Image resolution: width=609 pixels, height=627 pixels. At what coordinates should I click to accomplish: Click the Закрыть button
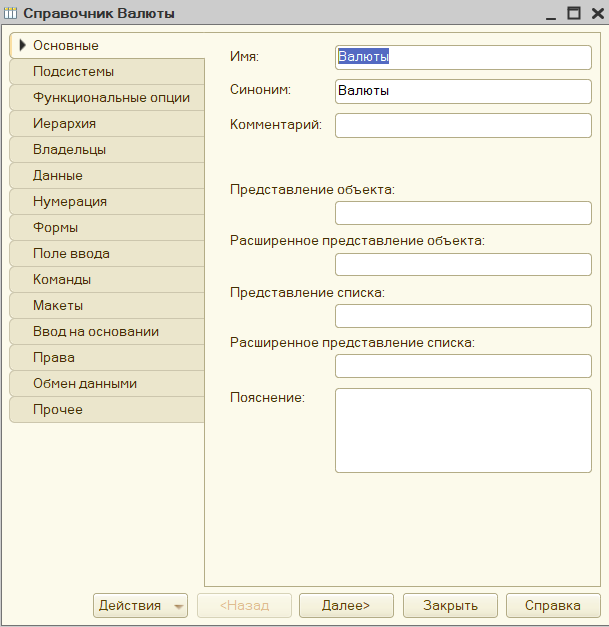coord(450,605)
